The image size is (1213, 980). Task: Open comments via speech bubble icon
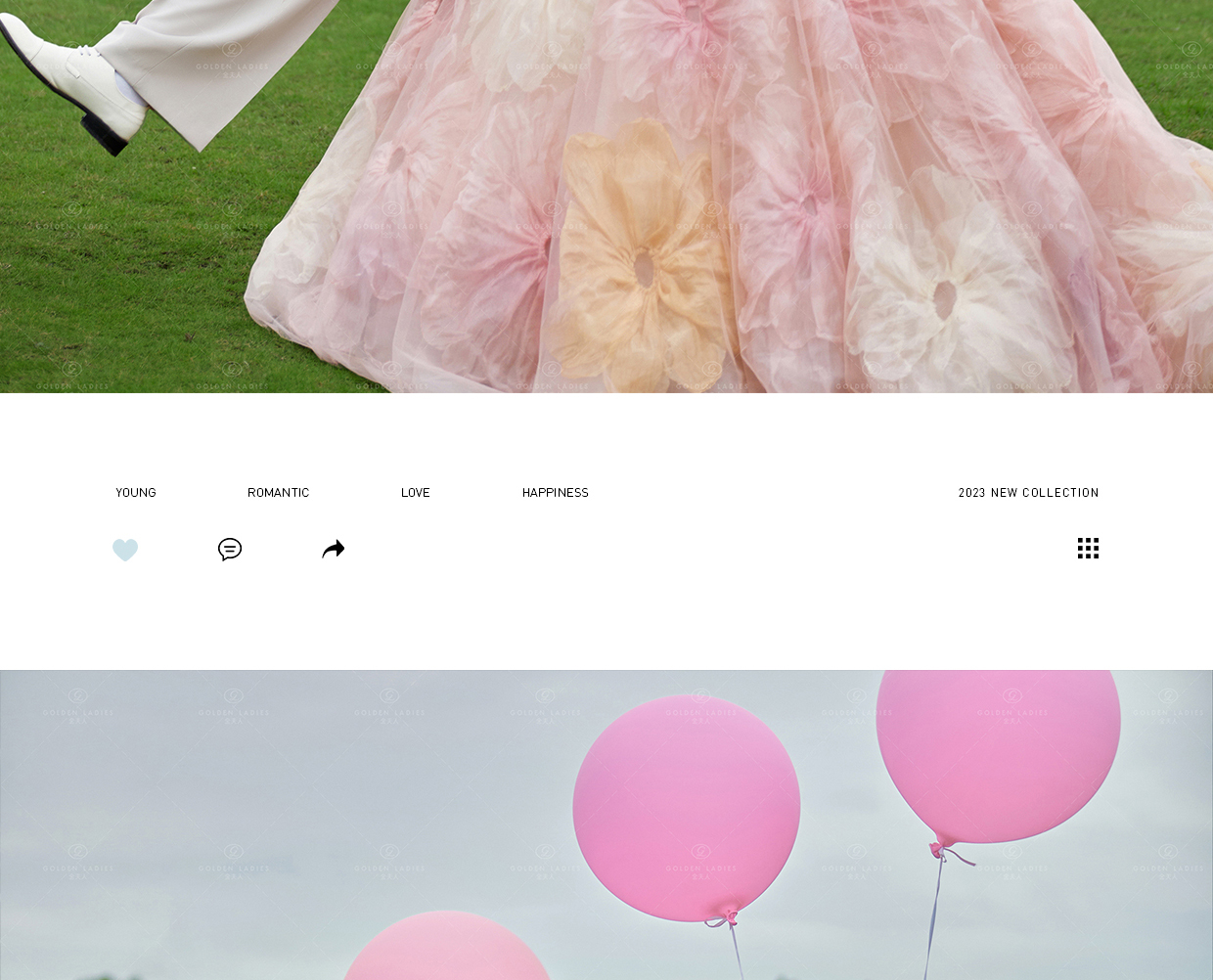[230, 550]
